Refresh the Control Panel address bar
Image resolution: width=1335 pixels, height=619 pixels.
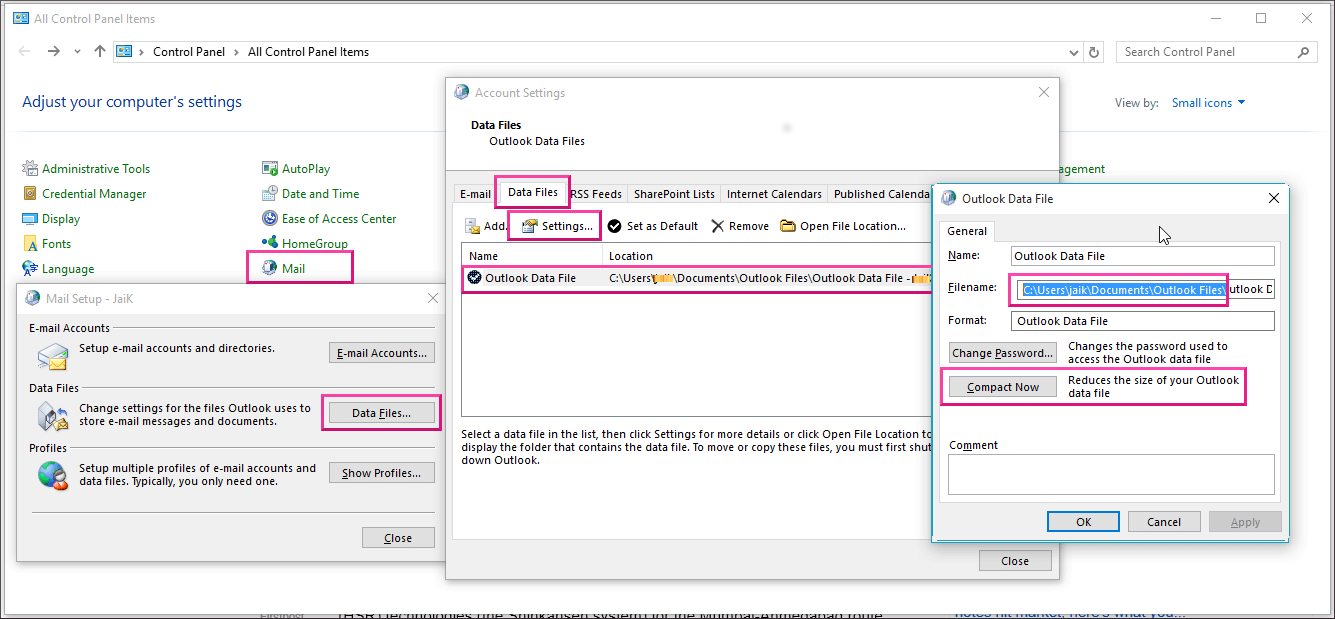(x=1095, y=52)
